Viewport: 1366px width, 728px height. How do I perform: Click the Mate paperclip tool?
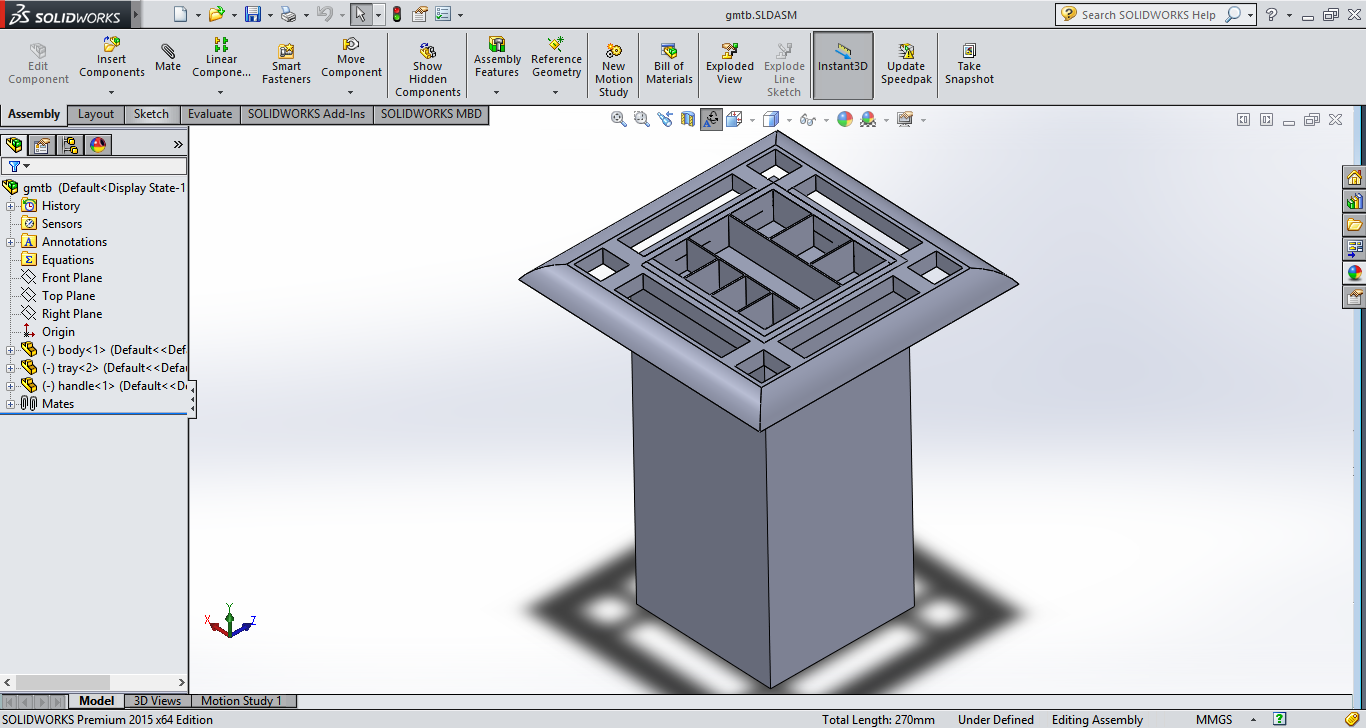click(168, 58)
